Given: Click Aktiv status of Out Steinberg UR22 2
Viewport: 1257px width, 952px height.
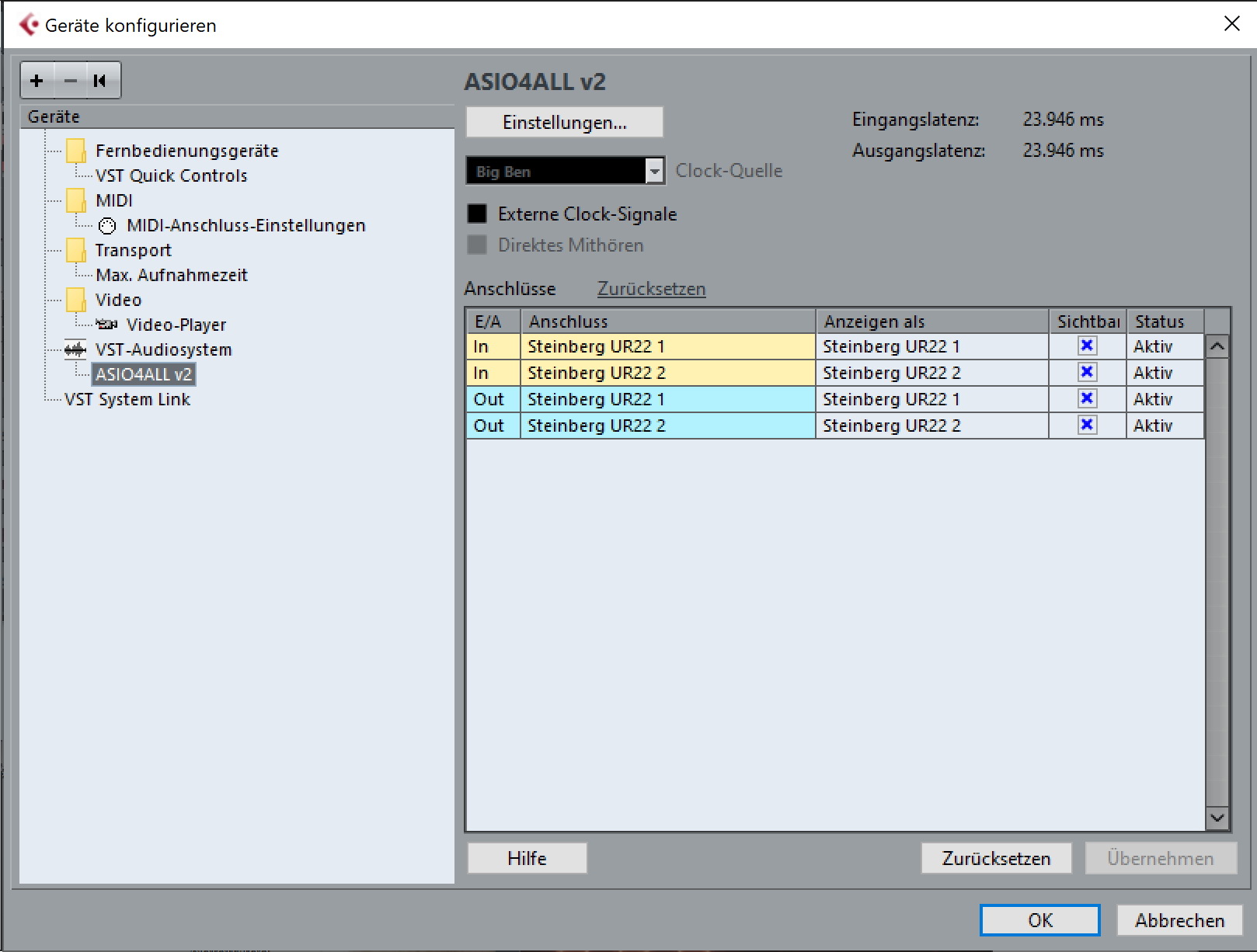Looking at the screenshot, I should coord(1165,426).
